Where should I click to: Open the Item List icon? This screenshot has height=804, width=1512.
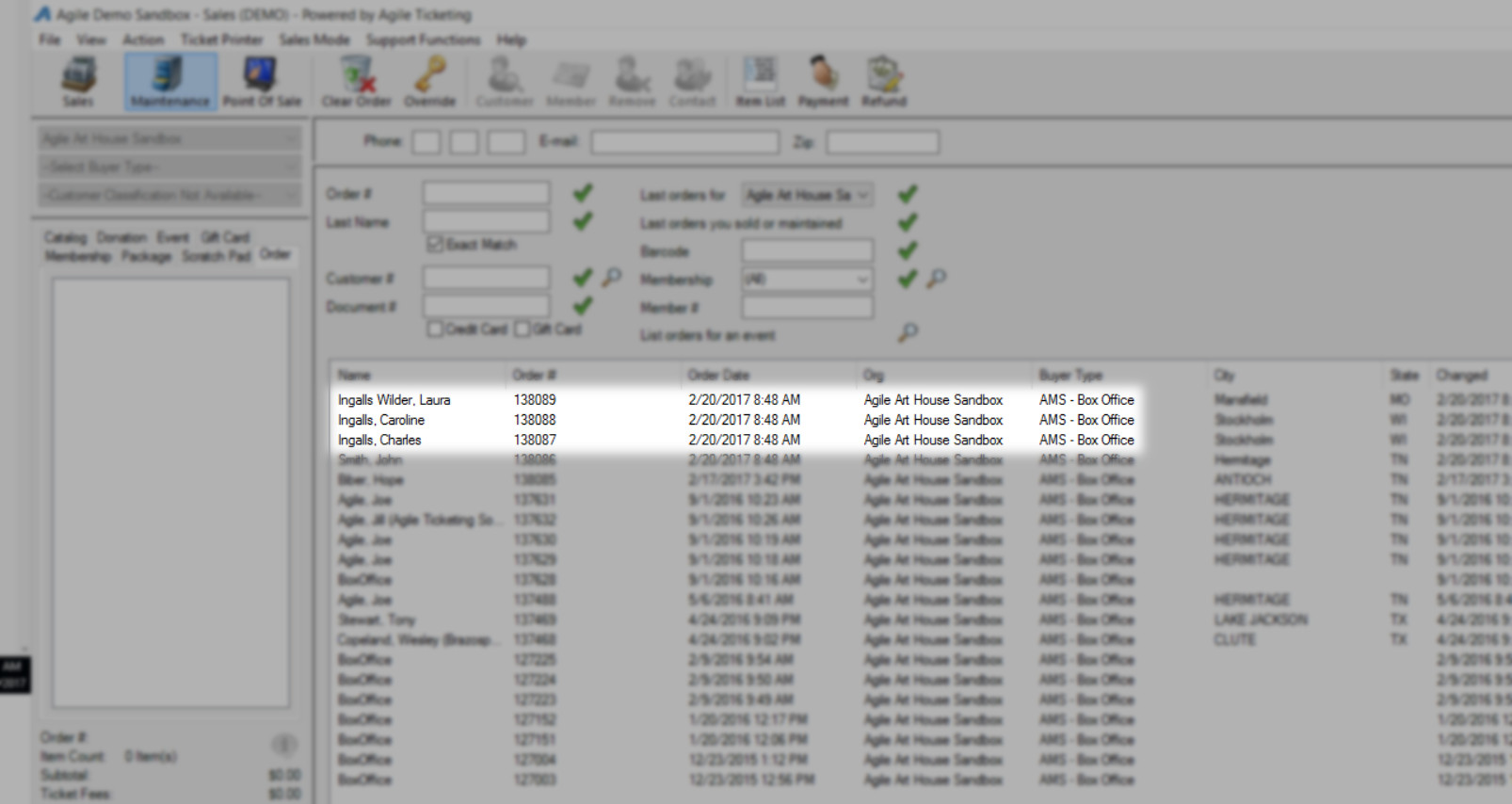point(760,81)
